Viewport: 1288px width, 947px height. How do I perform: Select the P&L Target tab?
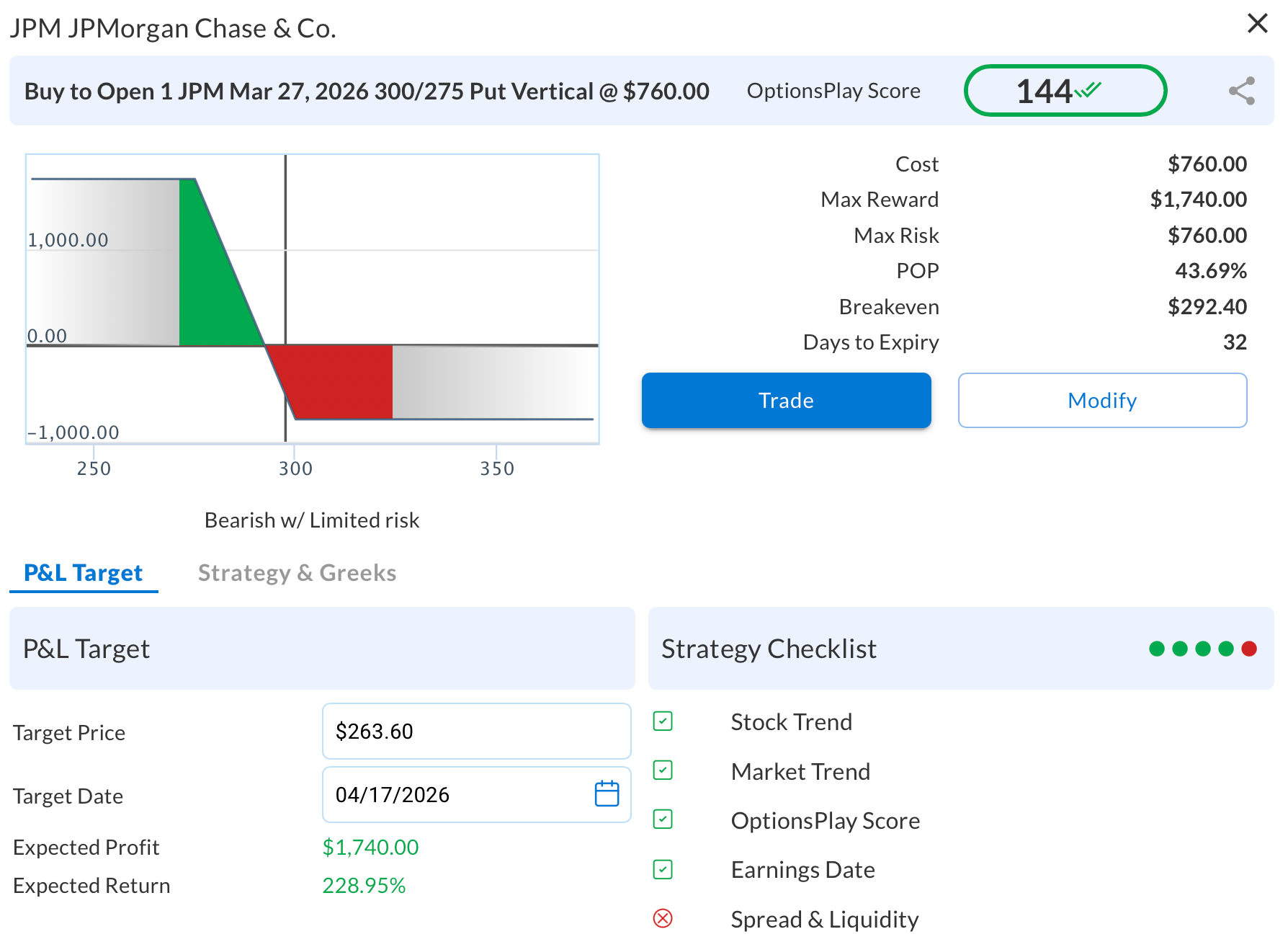84,573
